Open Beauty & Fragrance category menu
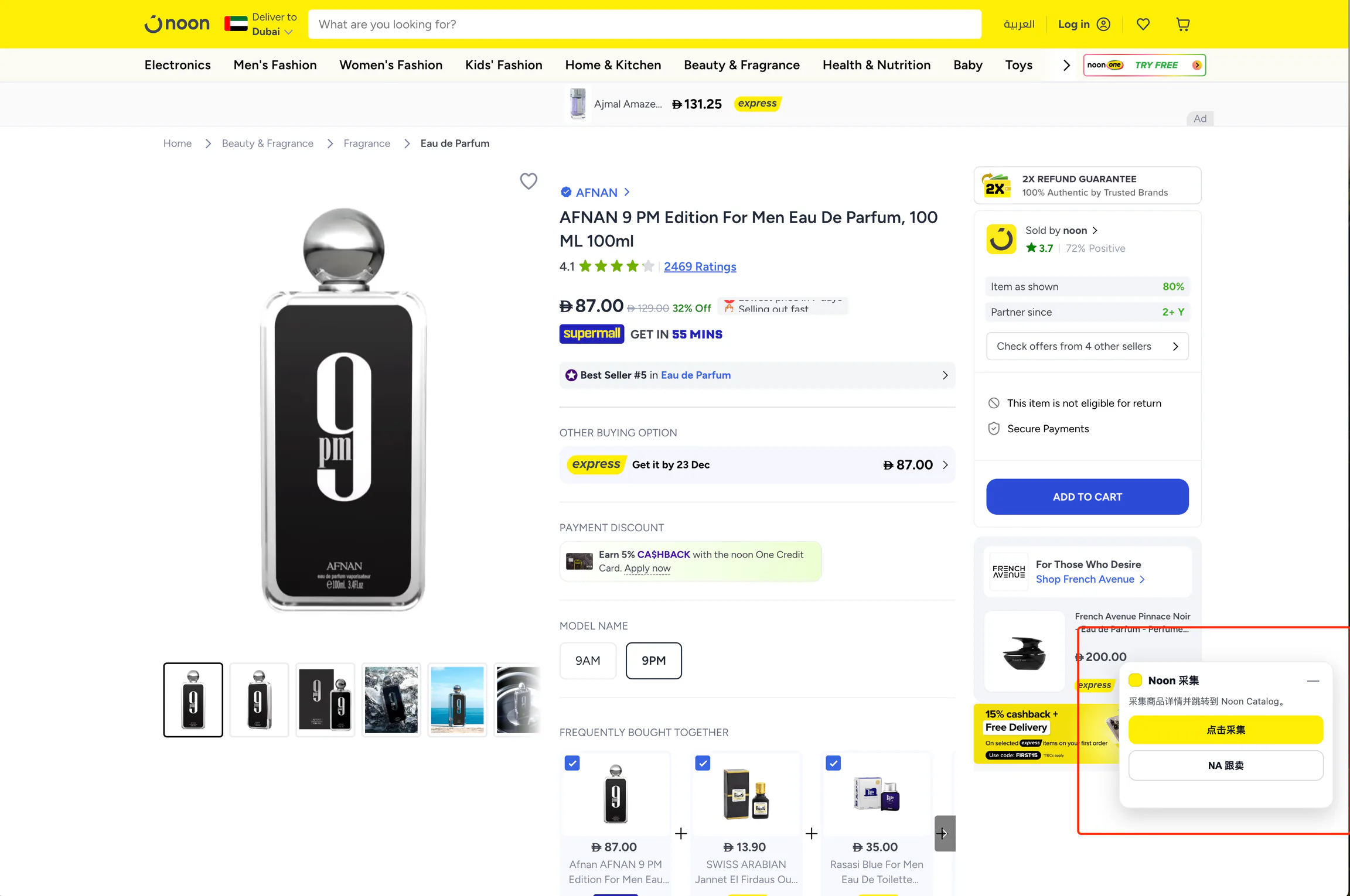 [x=741, y=65]
